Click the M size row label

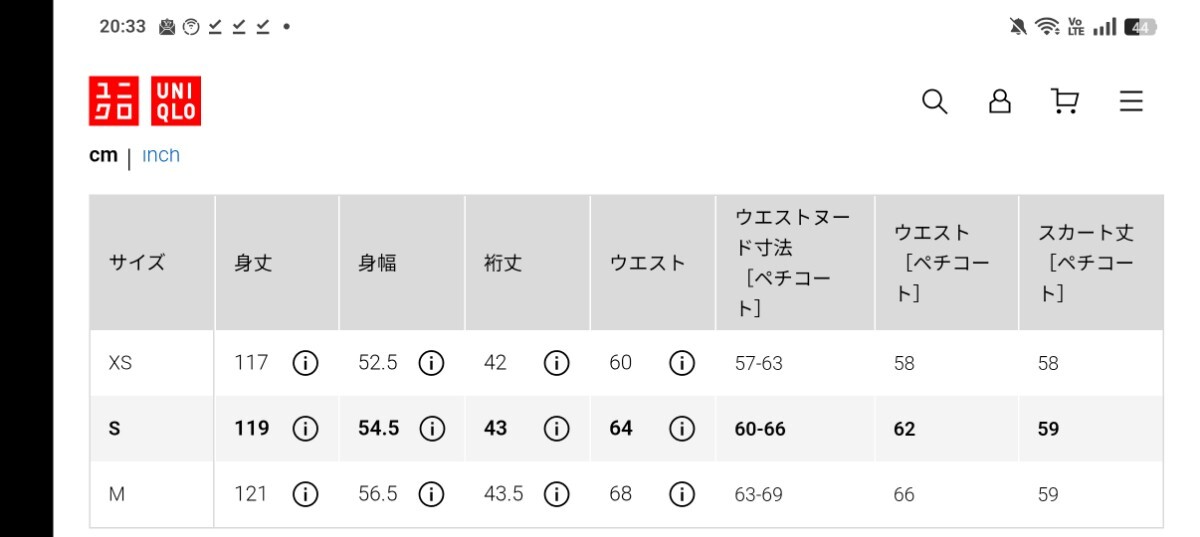pos(116,494)
